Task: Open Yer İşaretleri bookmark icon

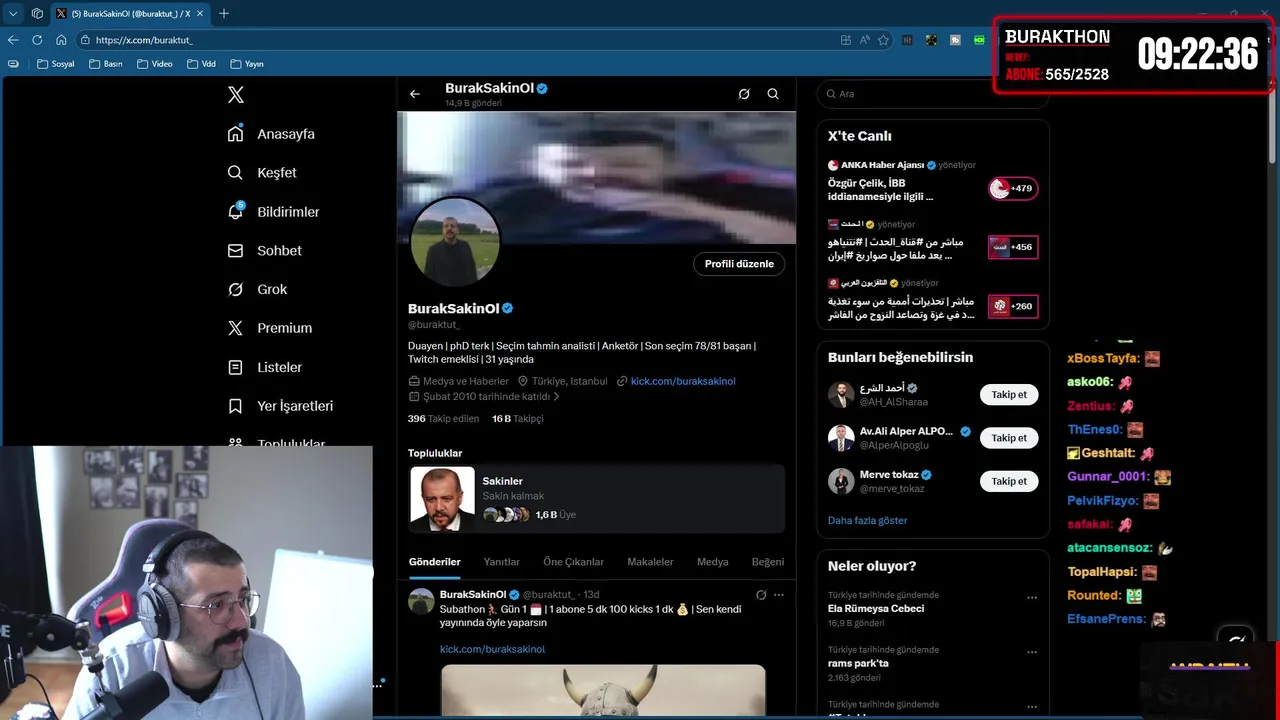Action: (x=235, y=406)
